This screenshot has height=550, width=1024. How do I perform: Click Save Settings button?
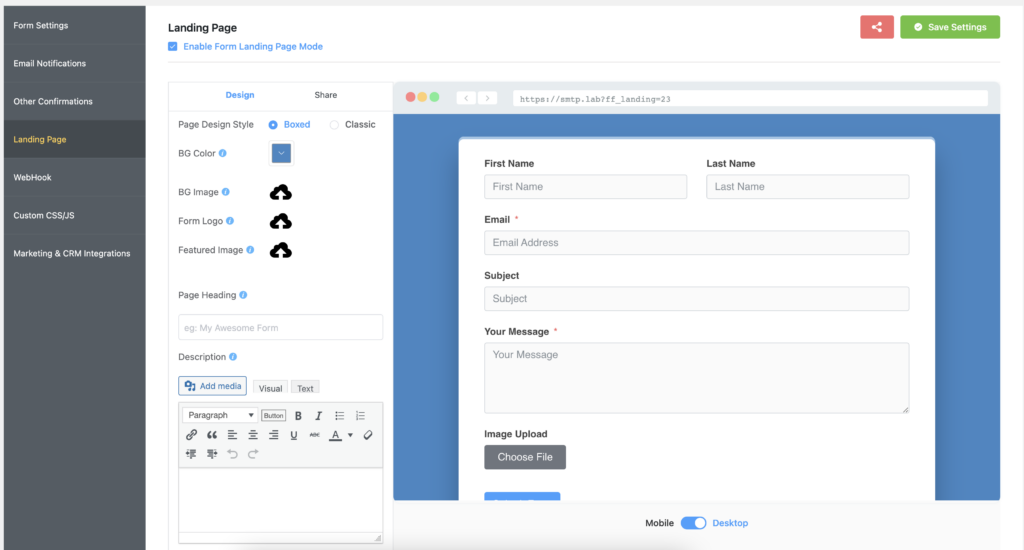point(950,27)
